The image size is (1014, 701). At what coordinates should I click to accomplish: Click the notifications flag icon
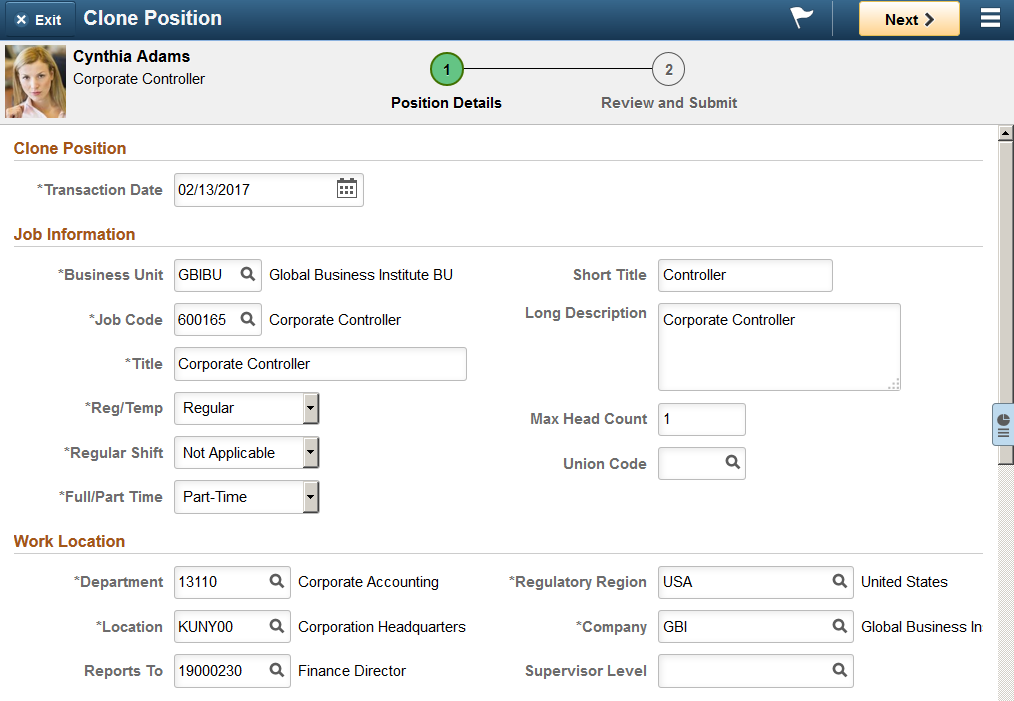[801, 17]
